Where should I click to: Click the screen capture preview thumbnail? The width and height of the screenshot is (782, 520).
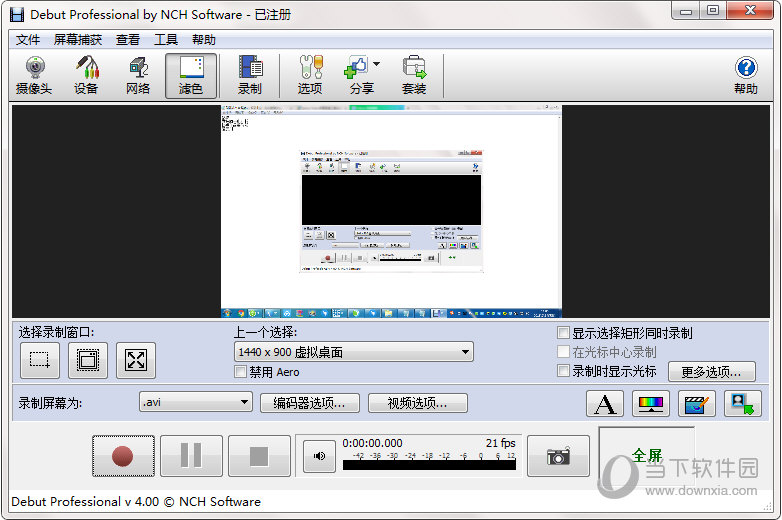[391, 211]
